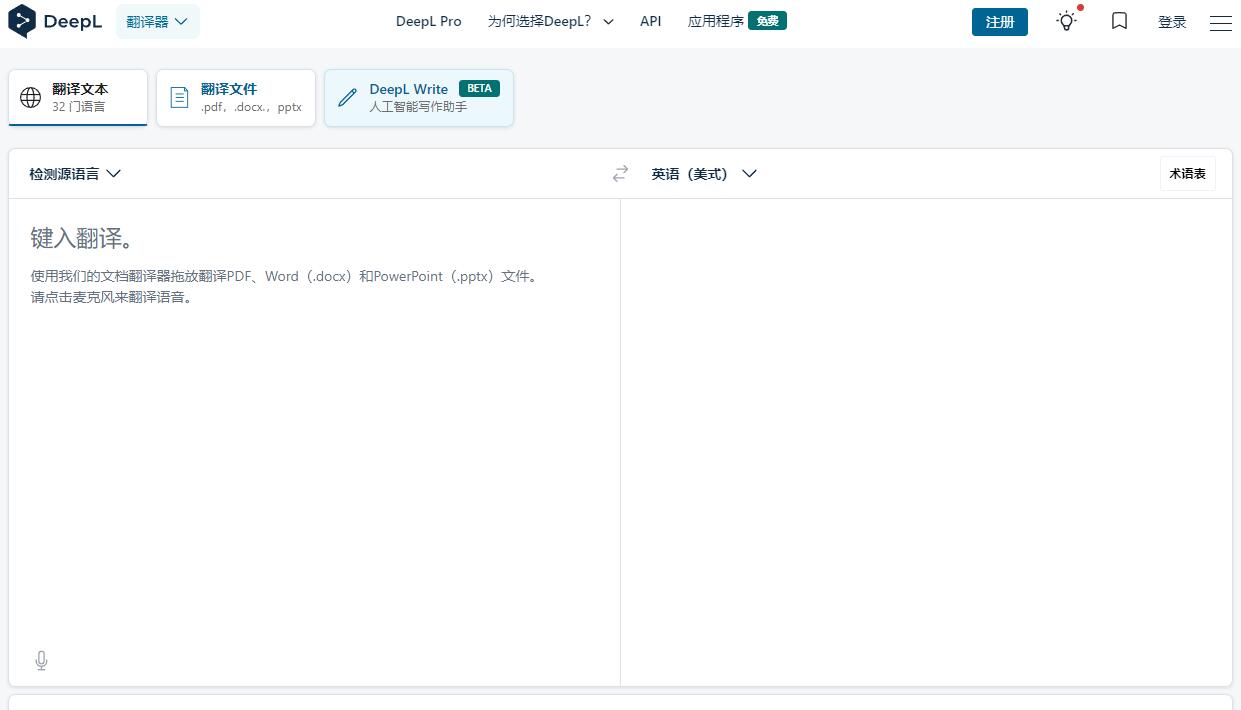Open the hamburger menu icon
1241x710 pixels.
1220,22
